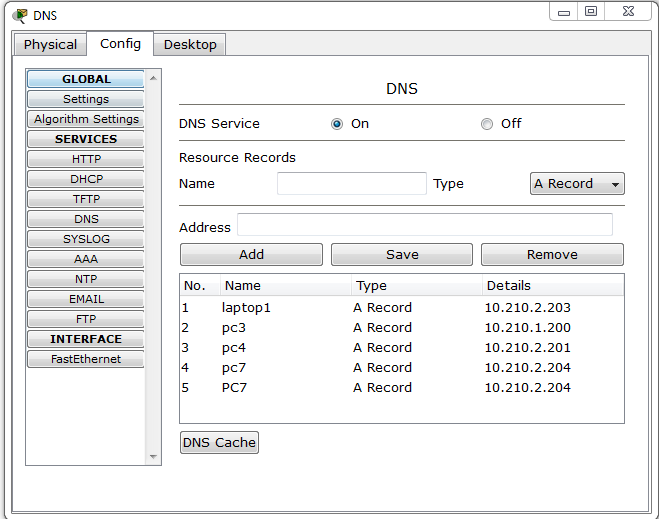Image resolution: width=659 pixels, height=519 pixels.
Task: Minimize the DNS window
Action: 564,13
